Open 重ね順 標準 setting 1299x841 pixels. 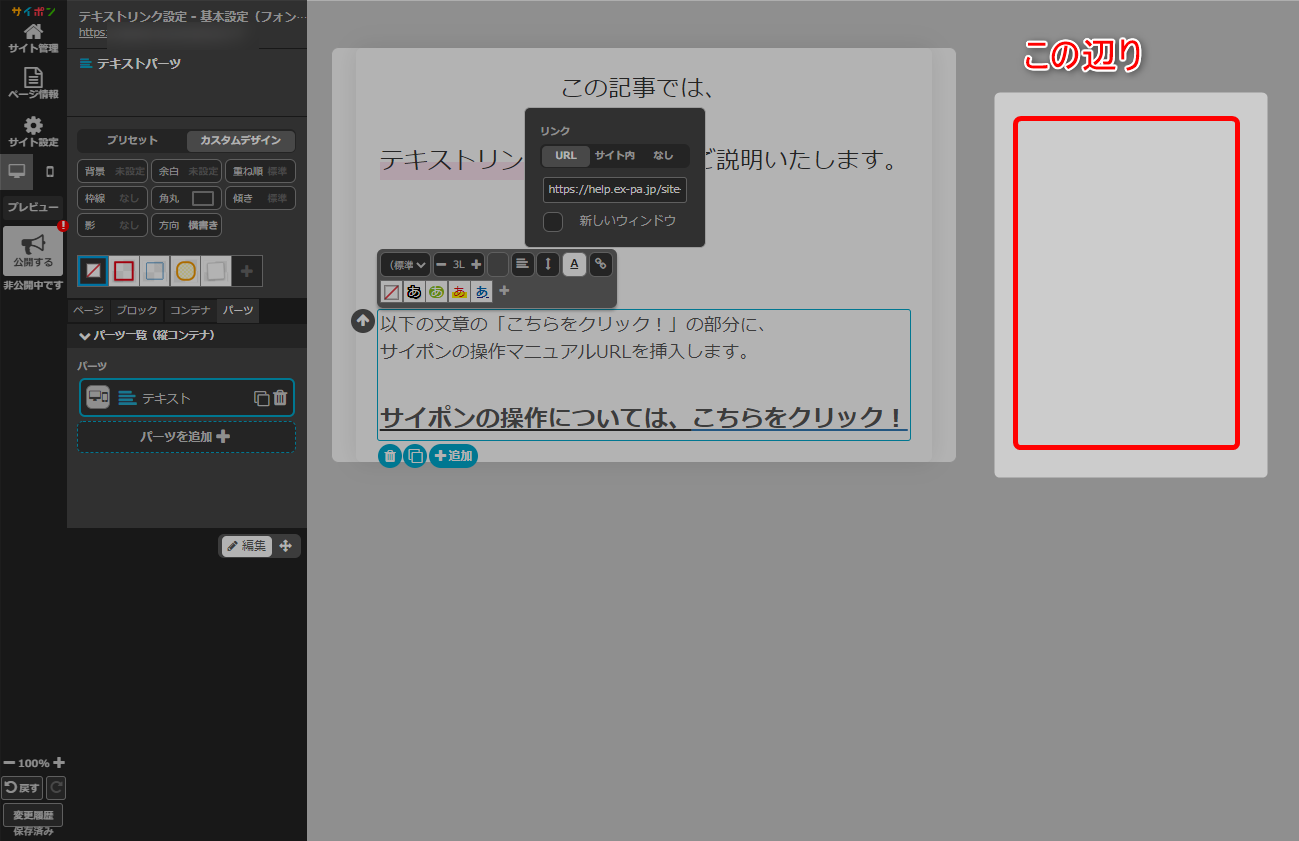point(260,171)
